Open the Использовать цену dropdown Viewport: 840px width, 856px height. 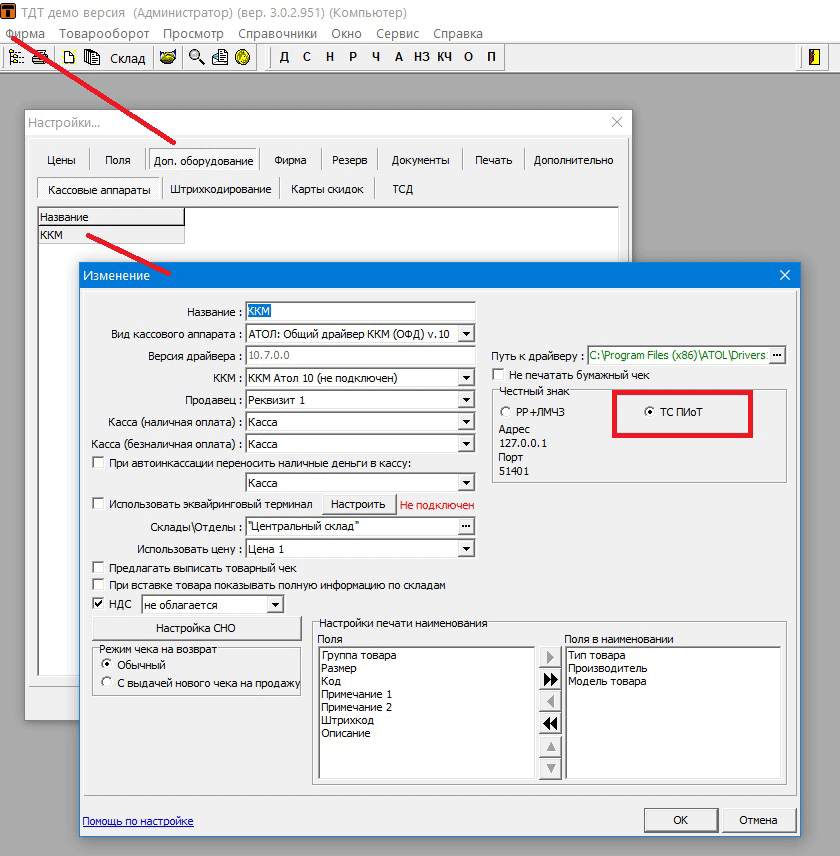tap(466, 549)
